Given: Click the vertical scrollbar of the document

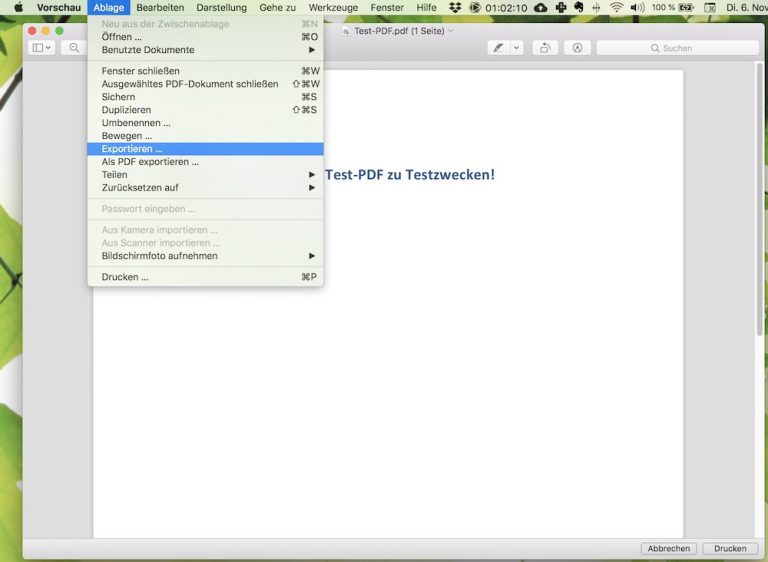Looking at the screenshot, I should coord(760,201).
